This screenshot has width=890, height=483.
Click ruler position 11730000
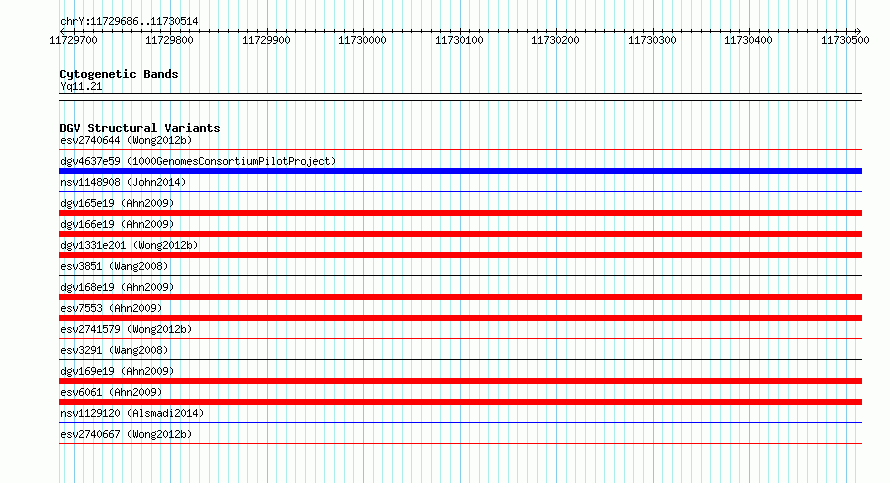point(362,40)
